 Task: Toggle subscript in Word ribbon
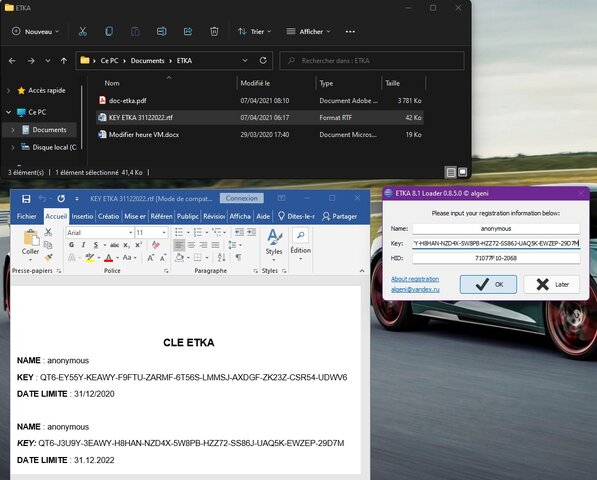coord(126,245)
